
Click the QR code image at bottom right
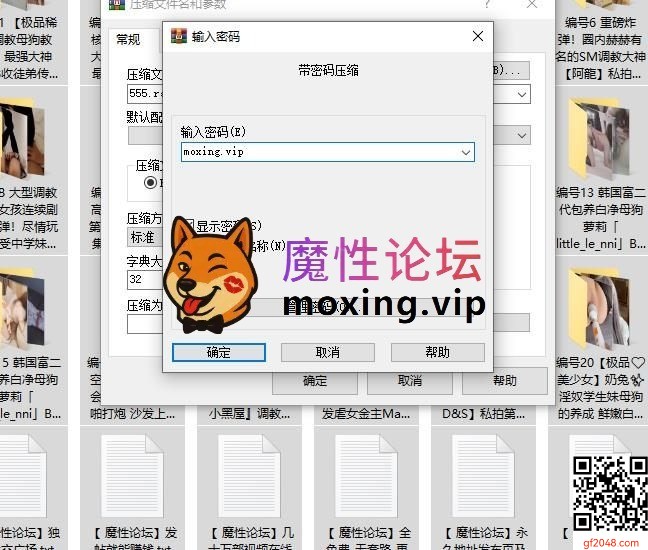tap(607, 490)
